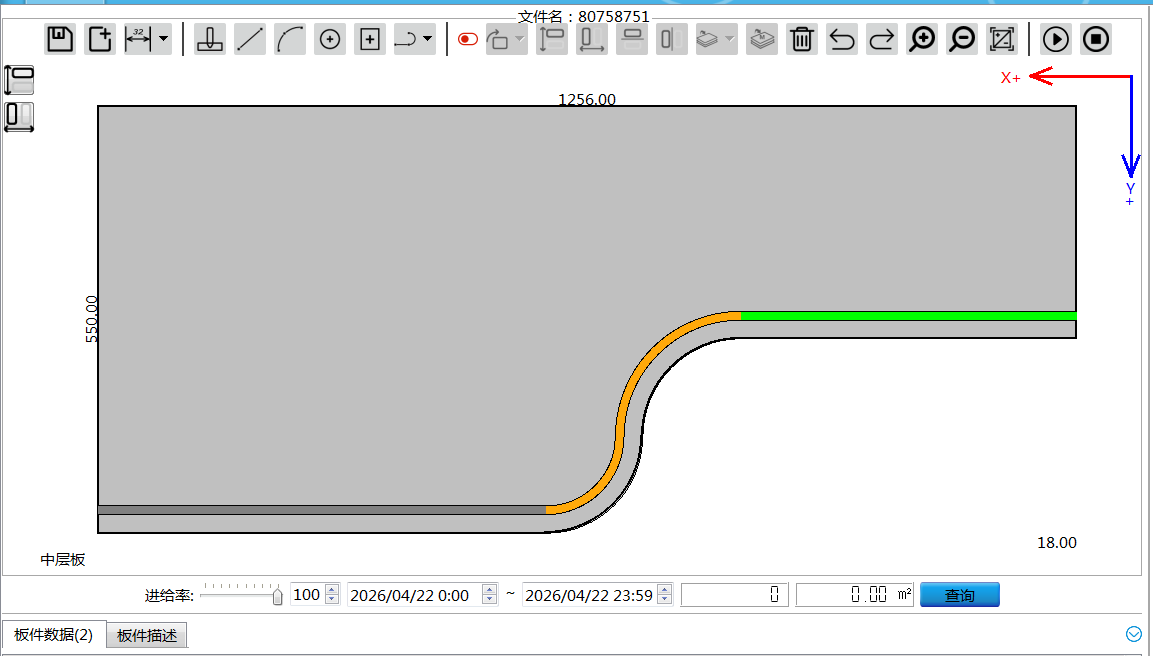Select the circle with center point tool
The width and height of the screenshot is (1153, 656).
[330, 39]
